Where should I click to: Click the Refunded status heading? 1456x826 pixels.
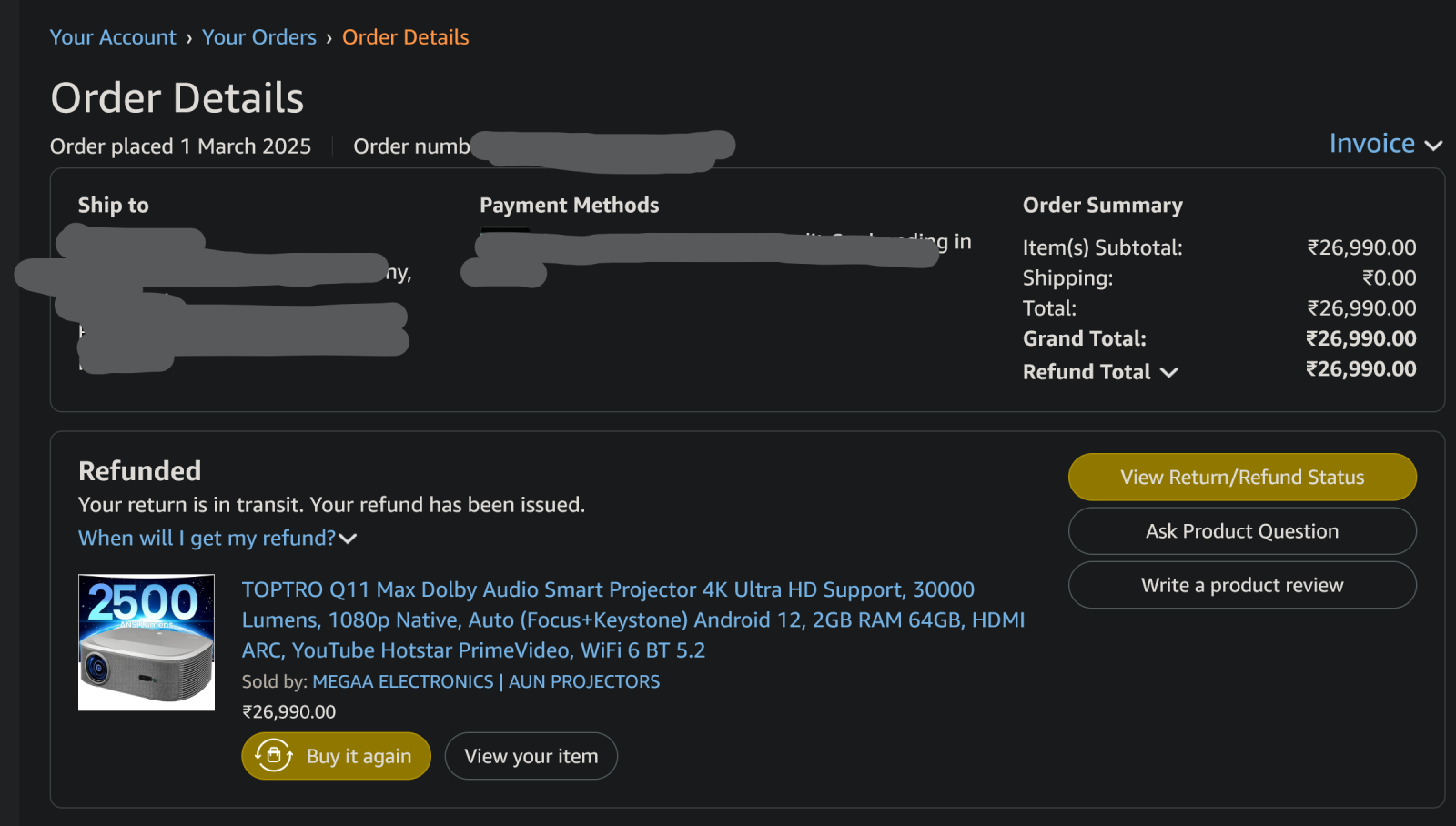(x=139, y=471)
